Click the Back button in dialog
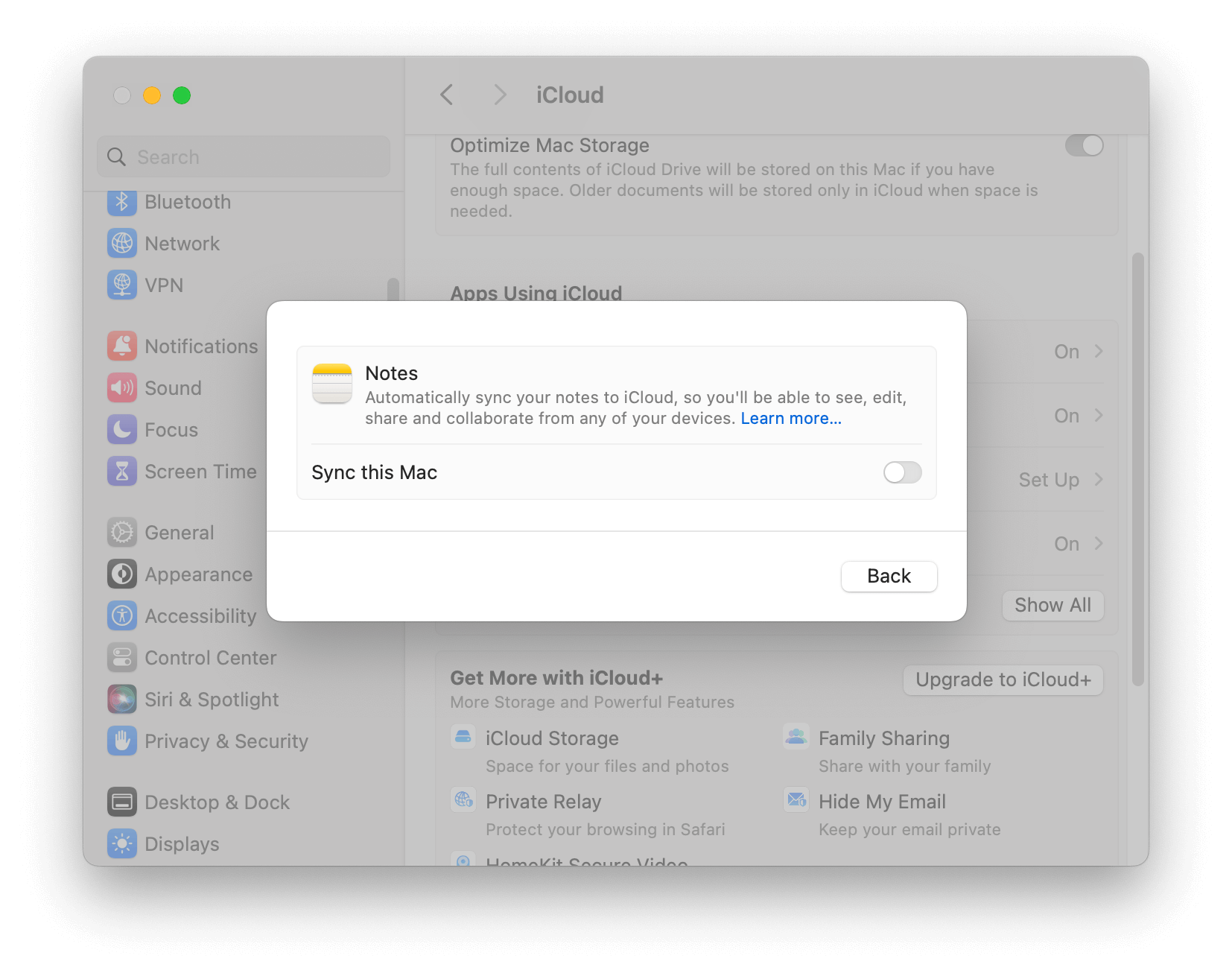The height and width of the screenshot is (976, 1232). point(889,576)
